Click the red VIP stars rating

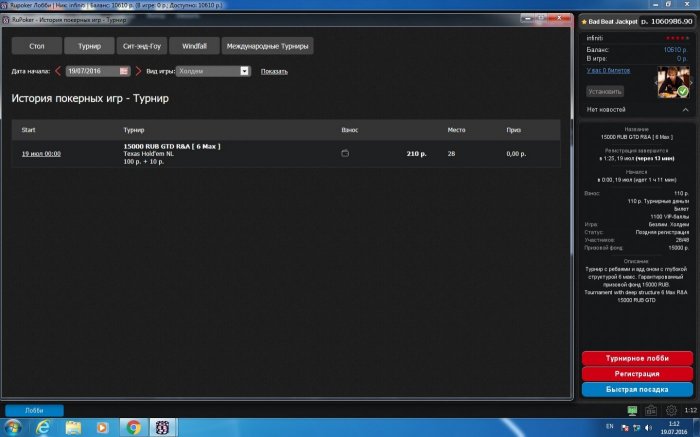click(x=677, y=38)
